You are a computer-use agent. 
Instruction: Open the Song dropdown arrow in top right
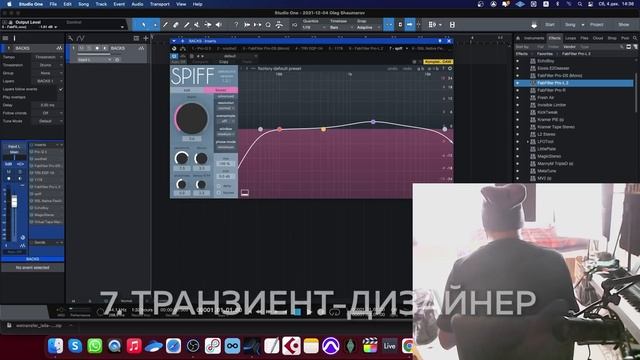(582, 25)
